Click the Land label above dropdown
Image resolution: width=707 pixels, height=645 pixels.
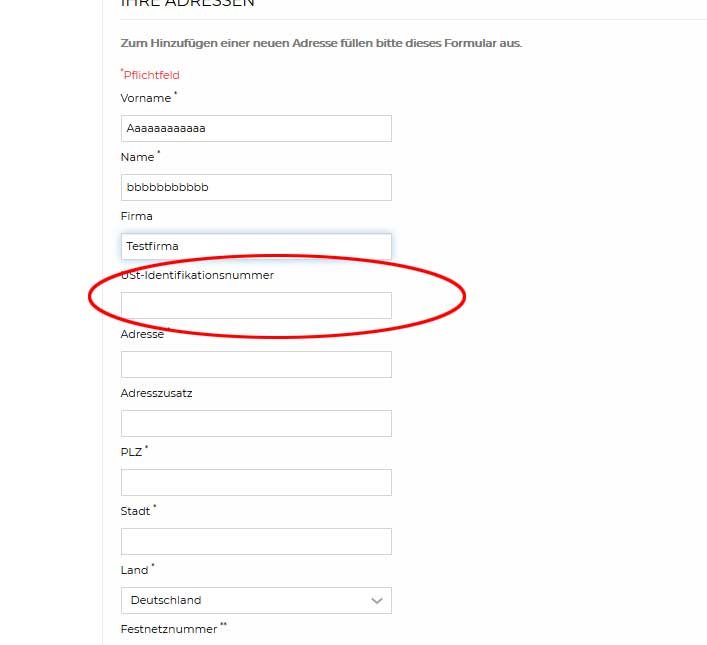[x=134, y=570]
